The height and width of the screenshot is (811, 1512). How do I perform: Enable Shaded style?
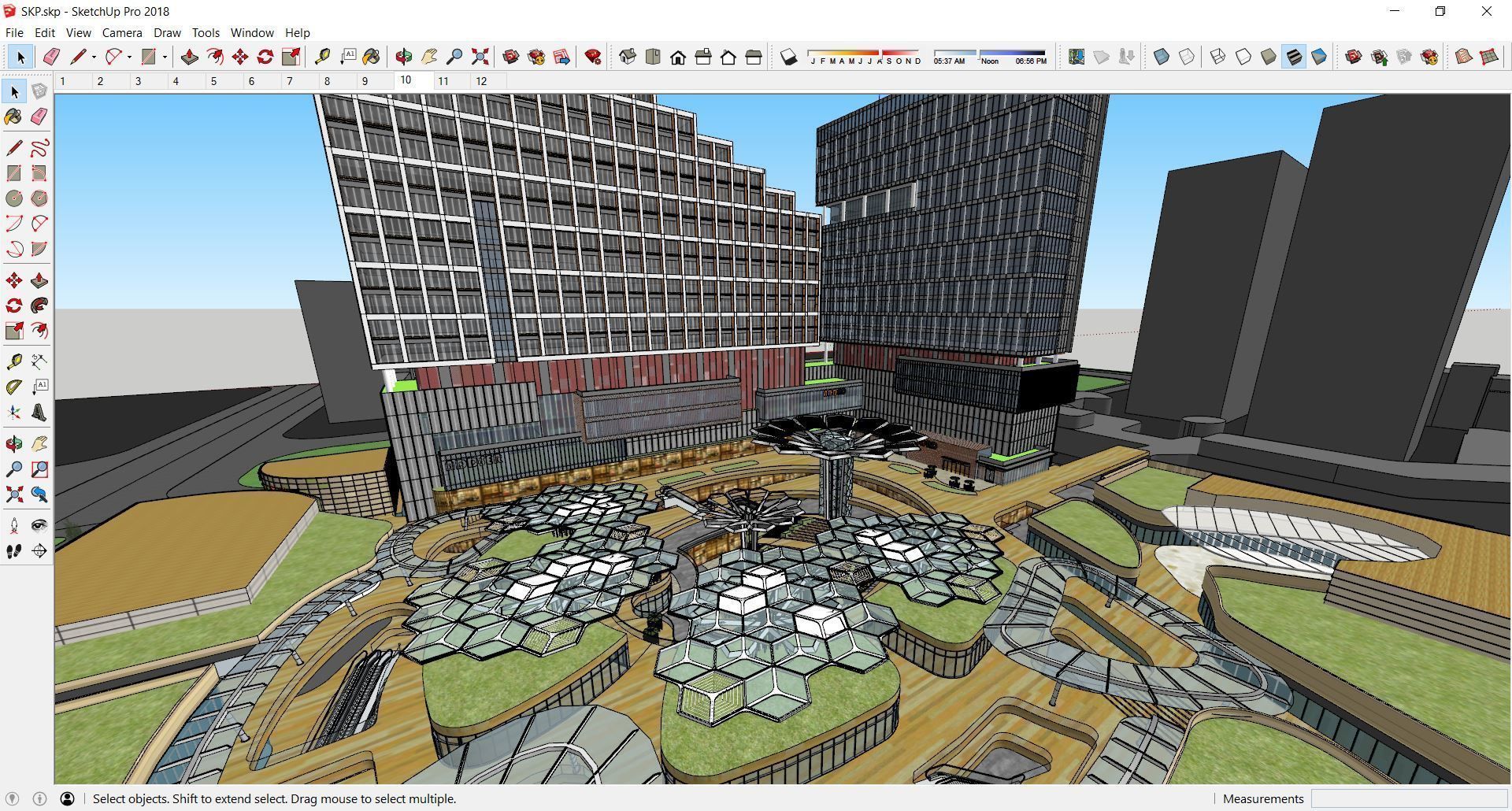(1269, 57)
